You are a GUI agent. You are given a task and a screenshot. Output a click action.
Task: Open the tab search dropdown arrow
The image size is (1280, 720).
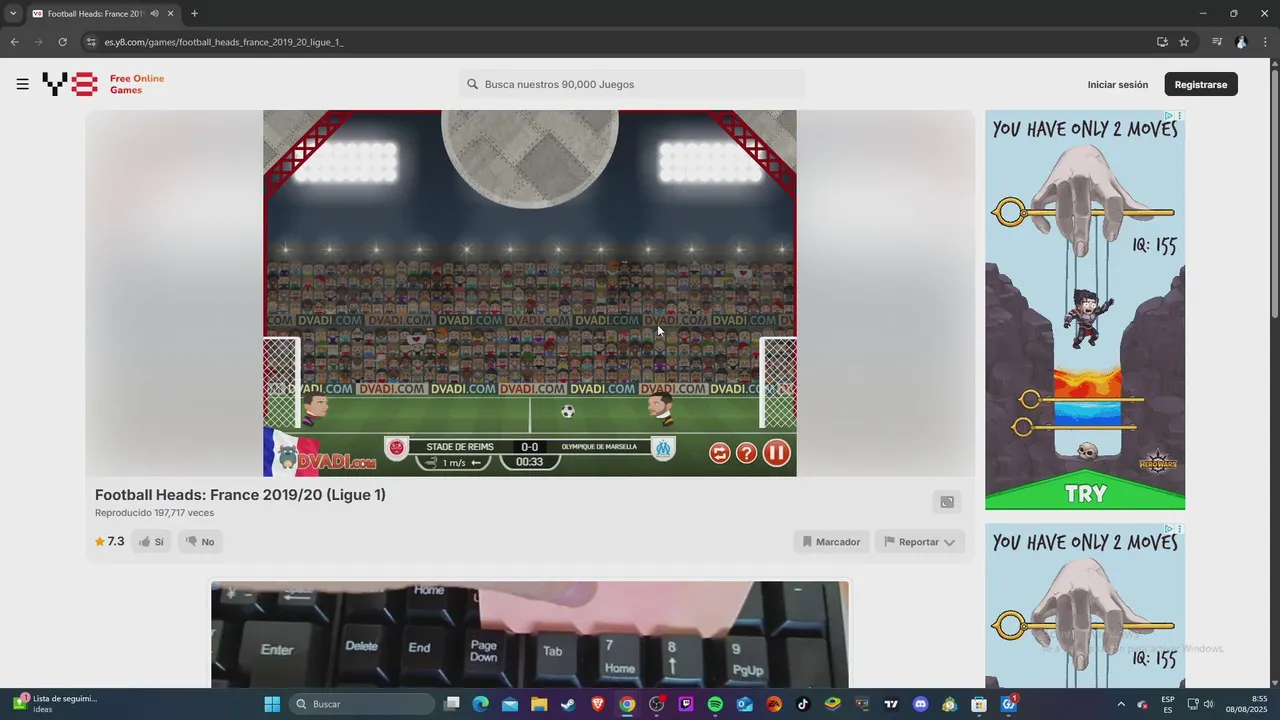[12, 14]
